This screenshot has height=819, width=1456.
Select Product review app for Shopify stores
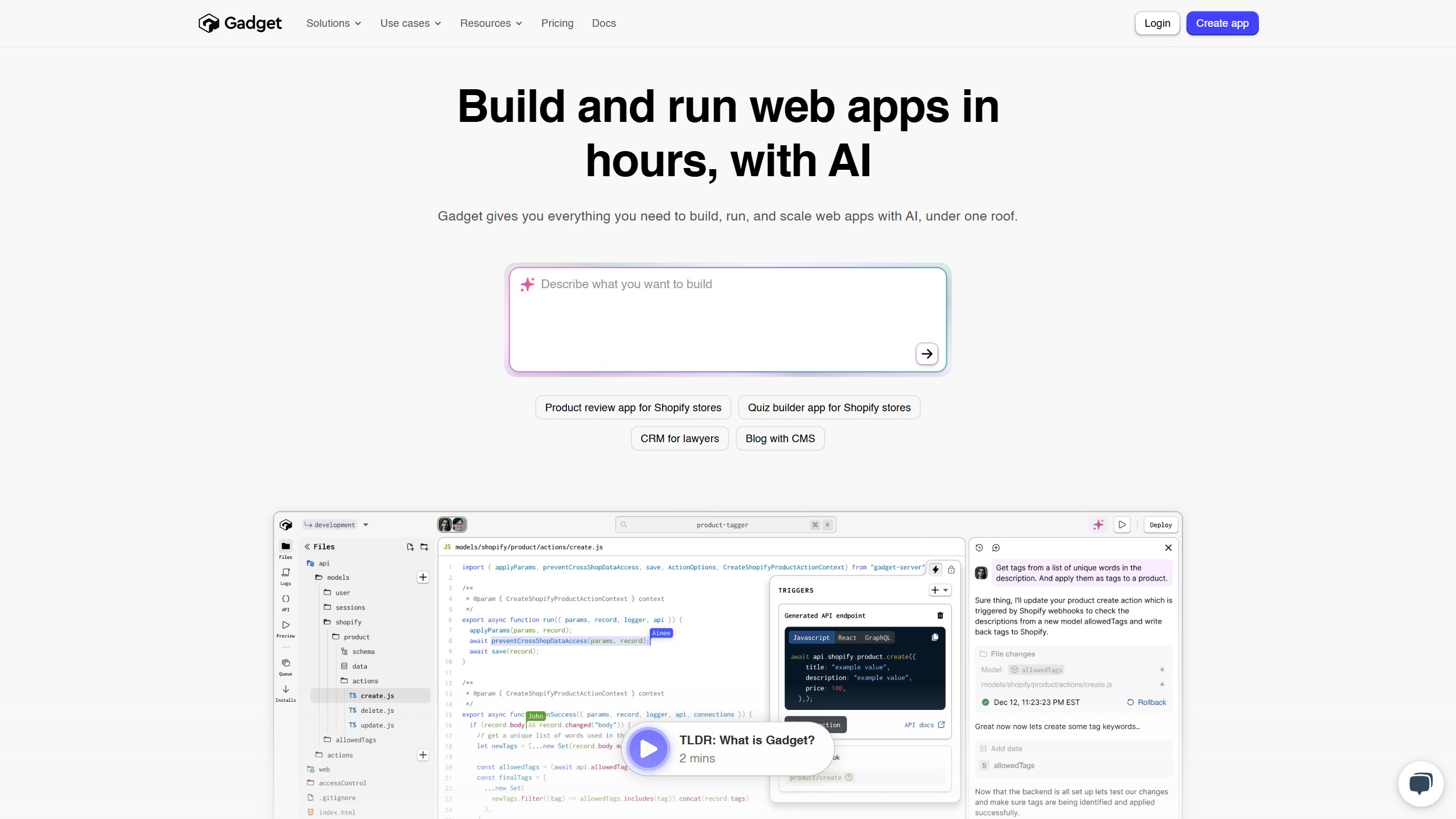(633, 407)
